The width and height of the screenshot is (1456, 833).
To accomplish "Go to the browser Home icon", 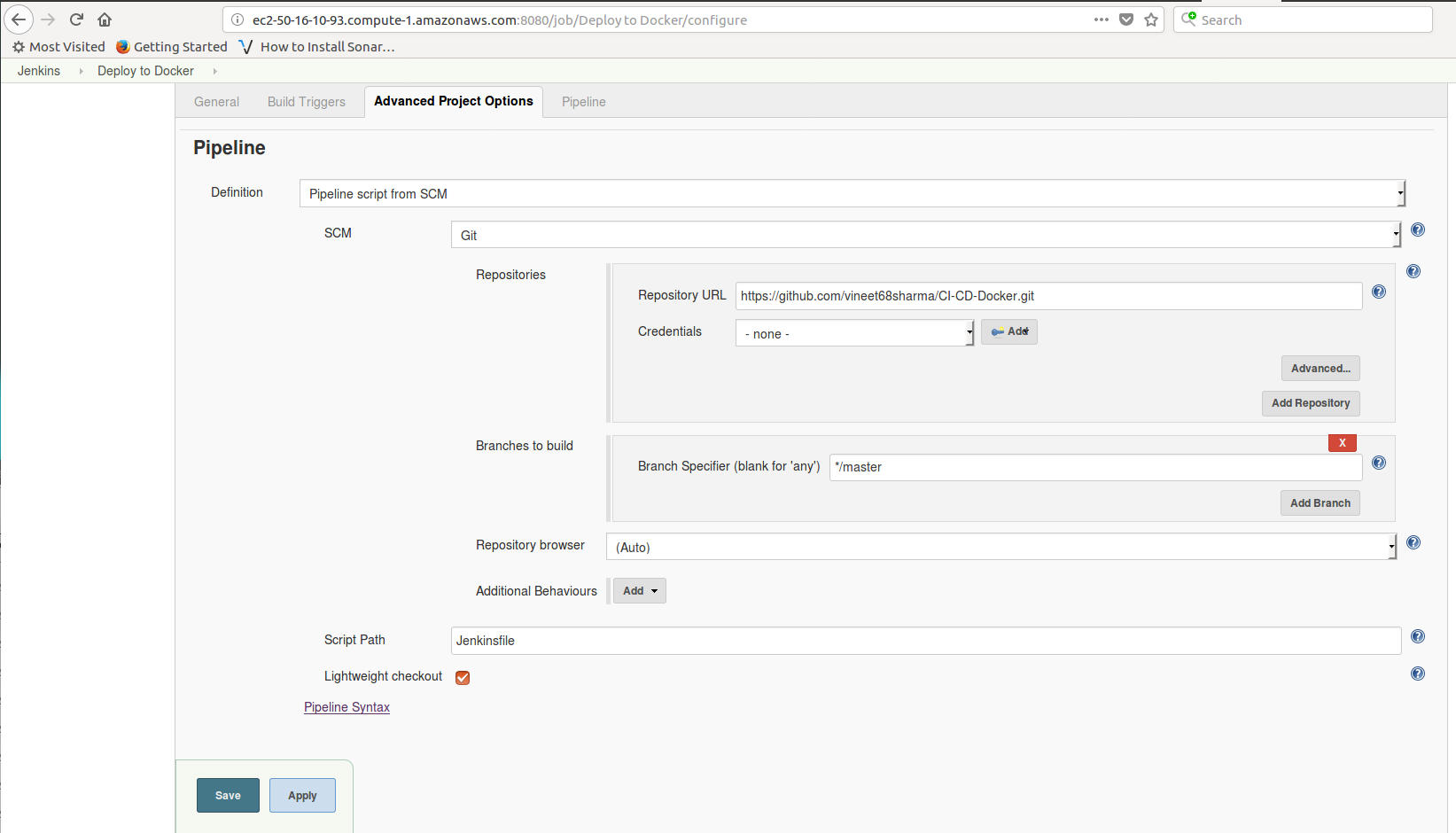I will tap(105, 19).
